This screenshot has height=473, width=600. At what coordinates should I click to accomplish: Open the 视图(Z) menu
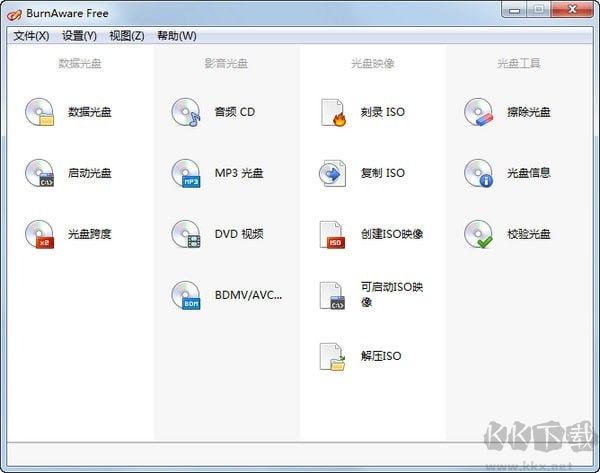click(127, 36)
